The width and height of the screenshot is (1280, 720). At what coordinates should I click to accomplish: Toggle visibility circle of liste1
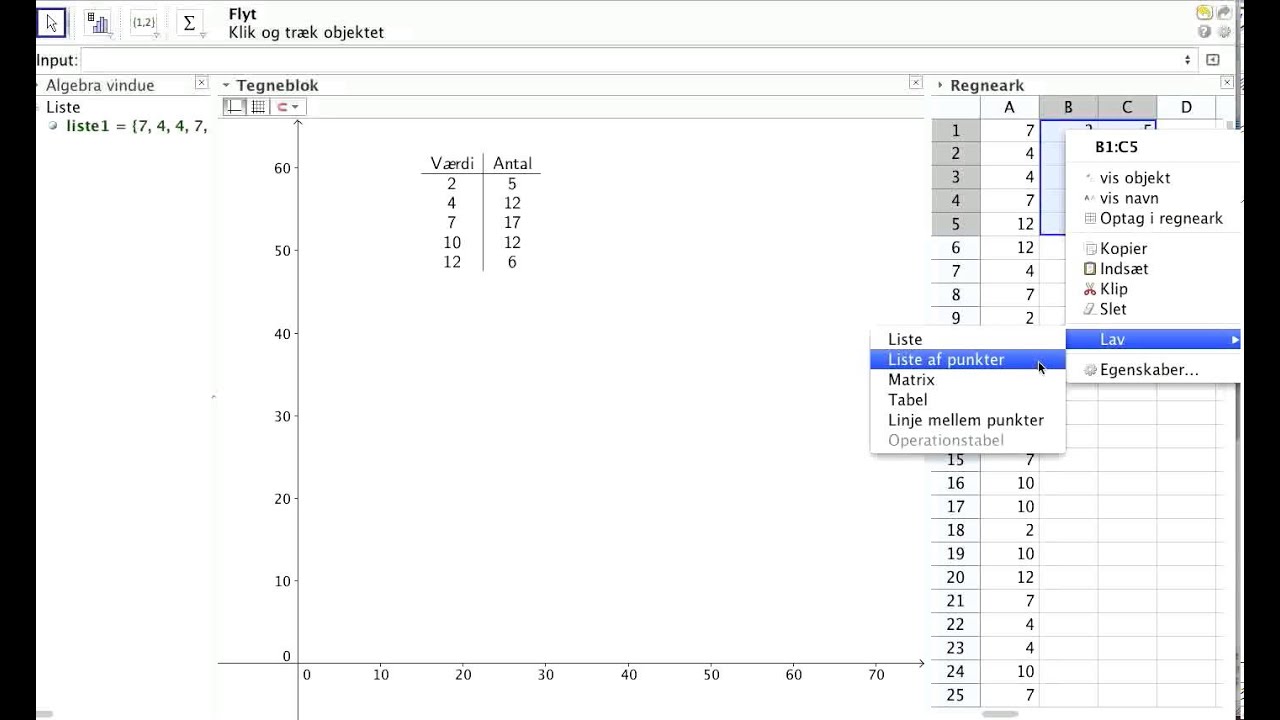[53, 126]
